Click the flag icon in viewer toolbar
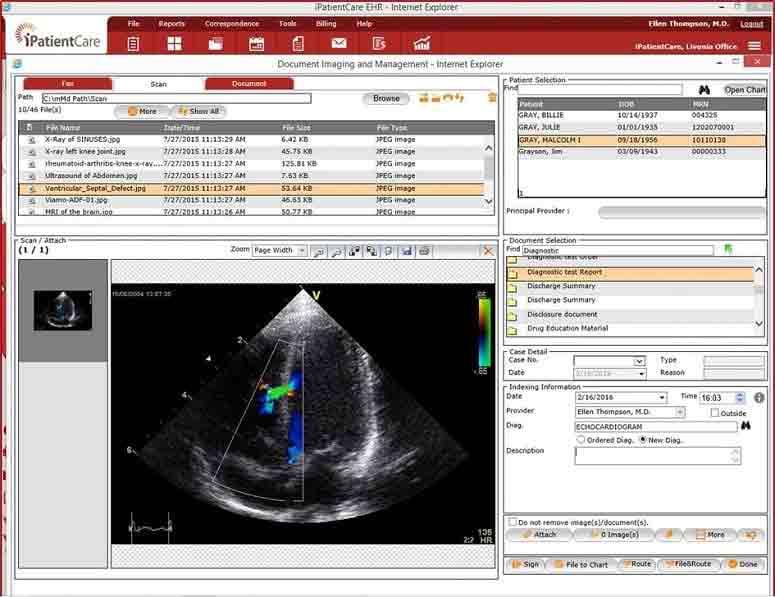 click(389, 252)
